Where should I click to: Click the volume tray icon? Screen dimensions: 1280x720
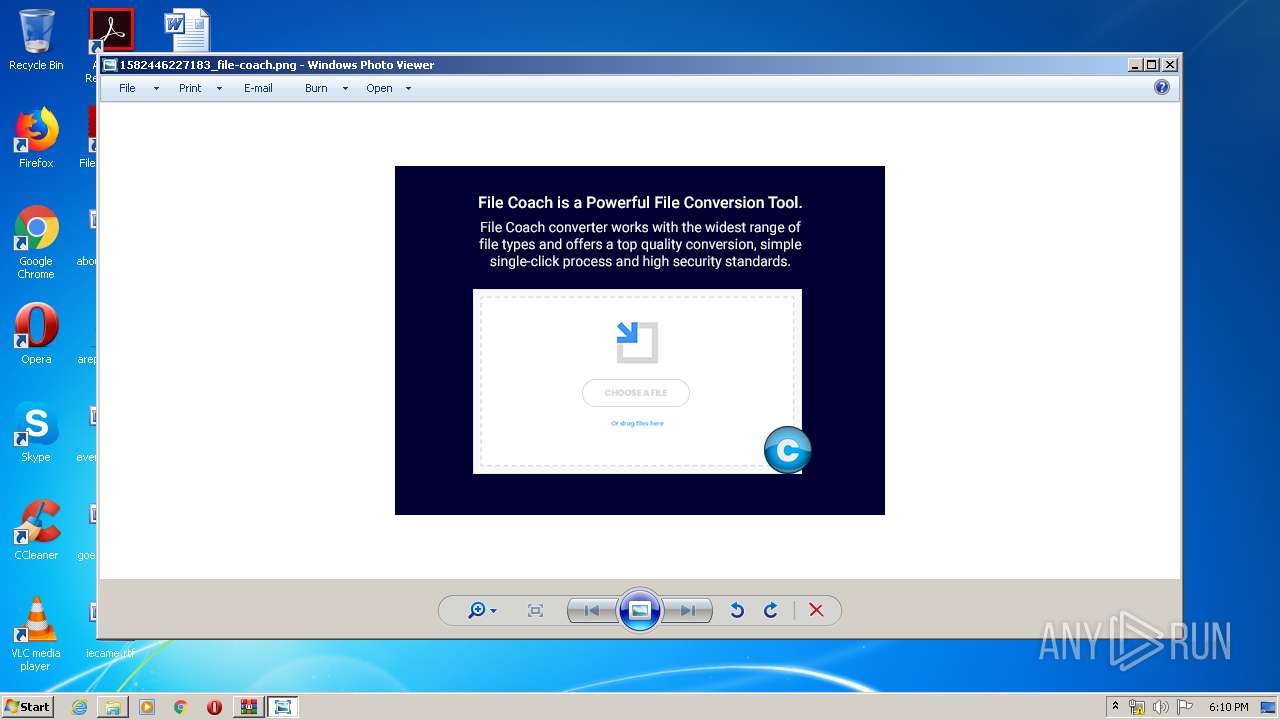[x=1161, y=707]
